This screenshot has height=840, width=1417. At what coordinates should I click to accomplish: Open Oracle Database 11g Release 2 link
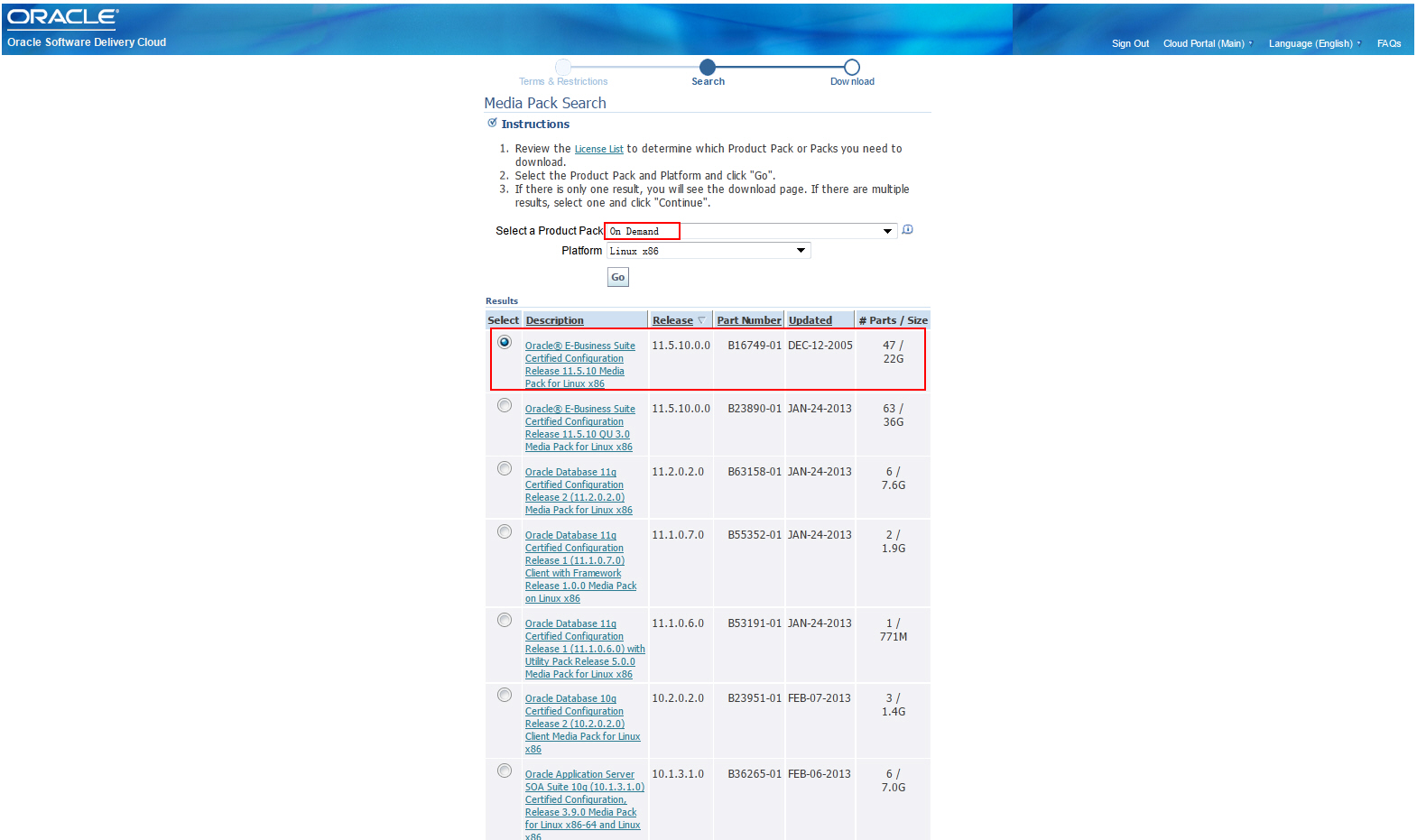pos(579,491)
